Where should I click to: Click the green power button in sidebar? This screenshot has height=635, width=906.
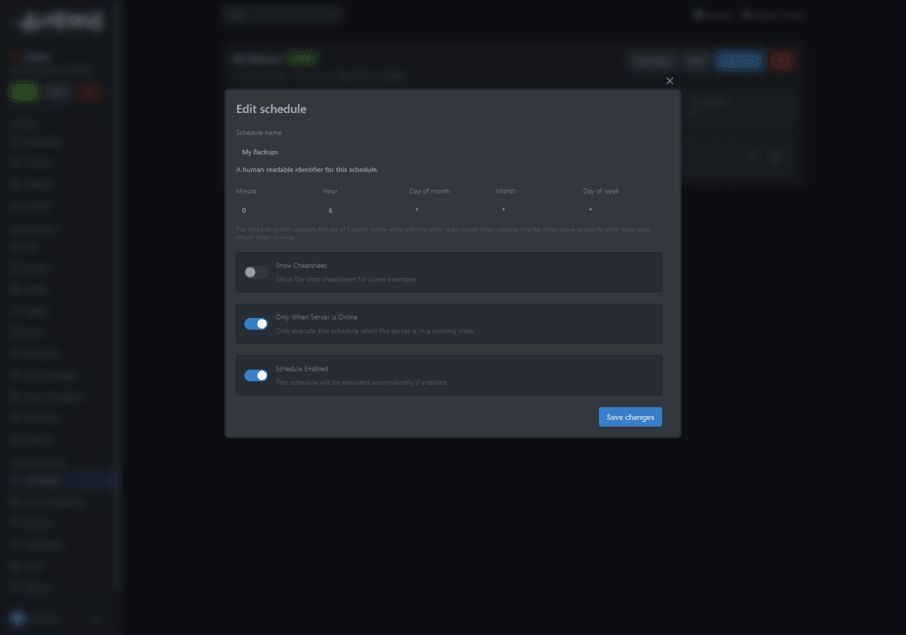[x=24, y=92]
